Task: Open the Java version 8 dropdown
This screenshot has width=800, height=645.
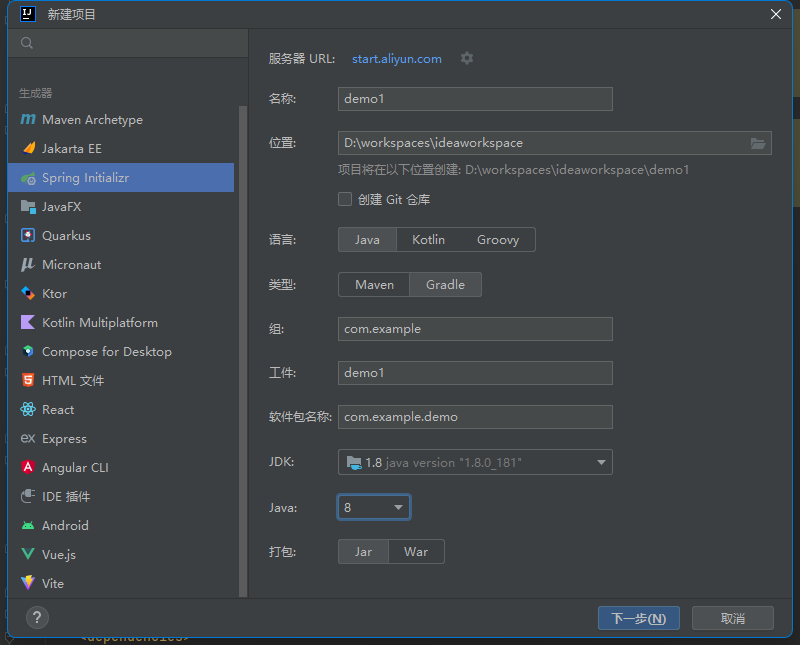Action: point(374,507)
